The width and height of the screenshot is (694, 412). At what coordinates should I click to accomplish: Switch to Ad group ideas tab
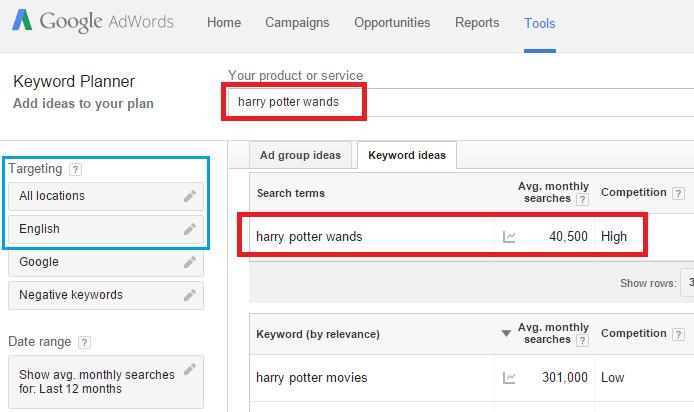300,155
